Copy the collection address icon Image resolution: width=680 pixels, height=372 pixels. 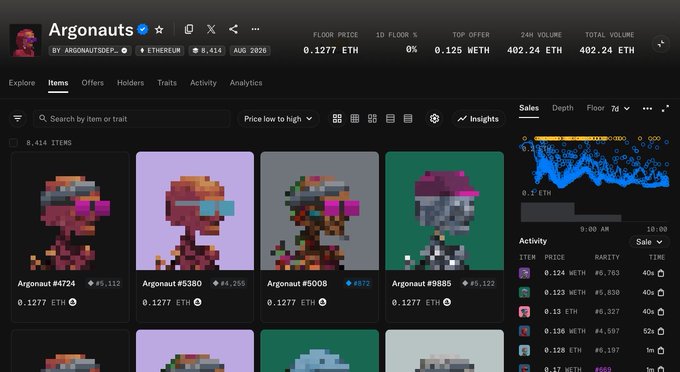click(x=189, y=29)
